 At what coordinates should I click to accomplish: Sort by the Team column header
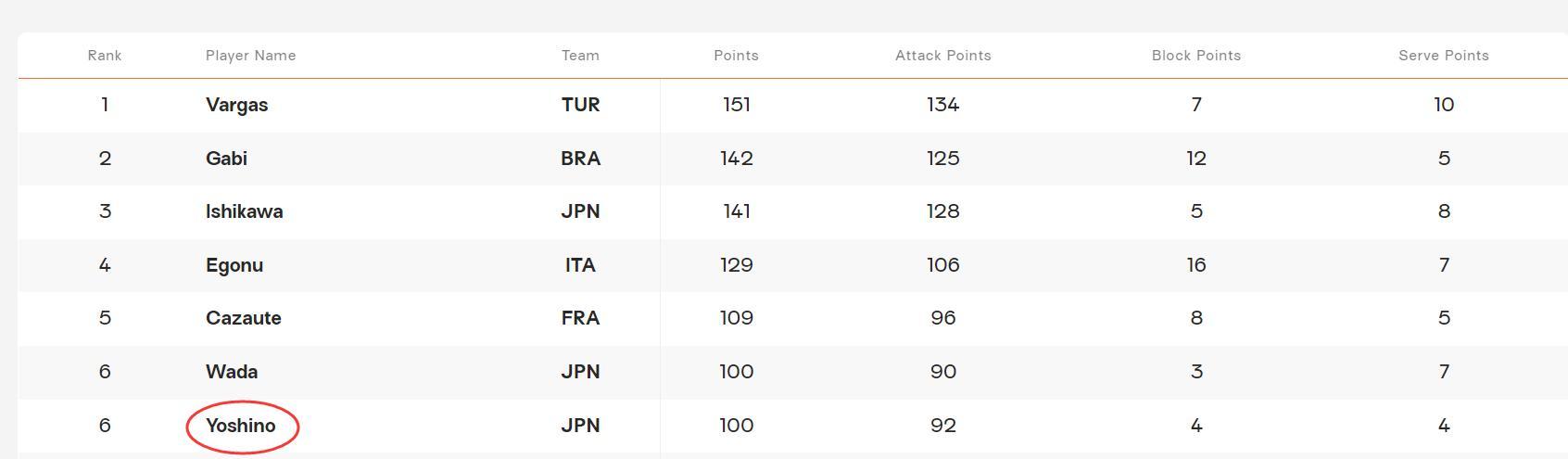click(x=580, y=56)
